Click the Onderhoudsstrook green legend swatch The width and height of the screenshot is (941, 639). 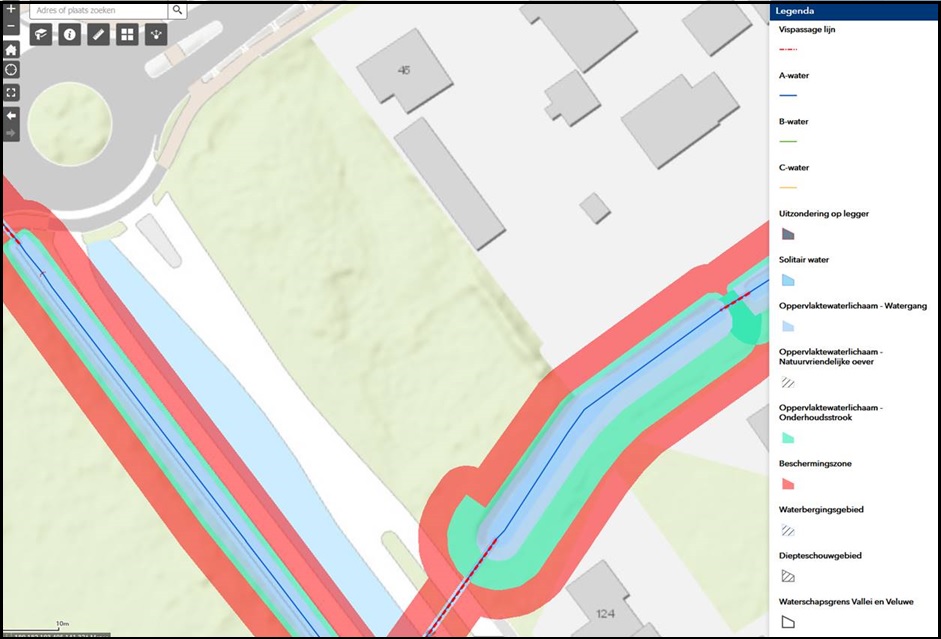tap(788, 438)
